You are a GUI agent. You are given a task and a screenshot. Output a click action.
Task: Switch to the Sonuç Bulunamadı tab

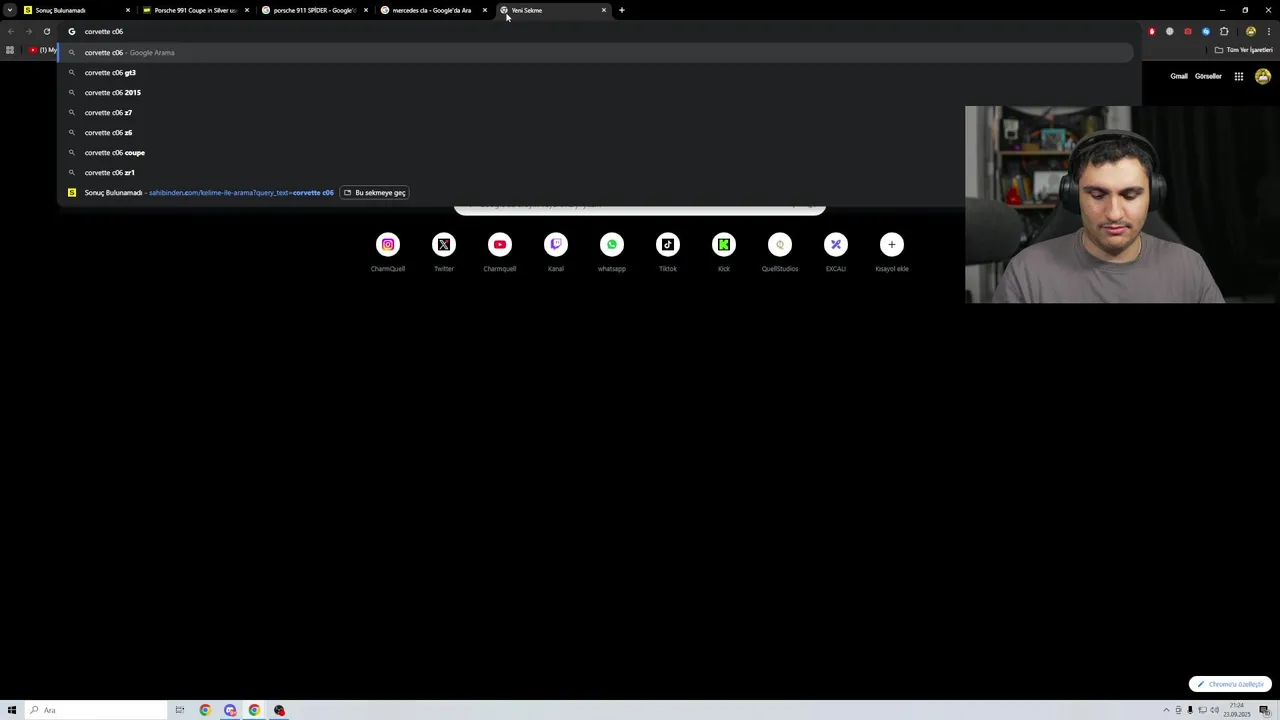point(76,10)
